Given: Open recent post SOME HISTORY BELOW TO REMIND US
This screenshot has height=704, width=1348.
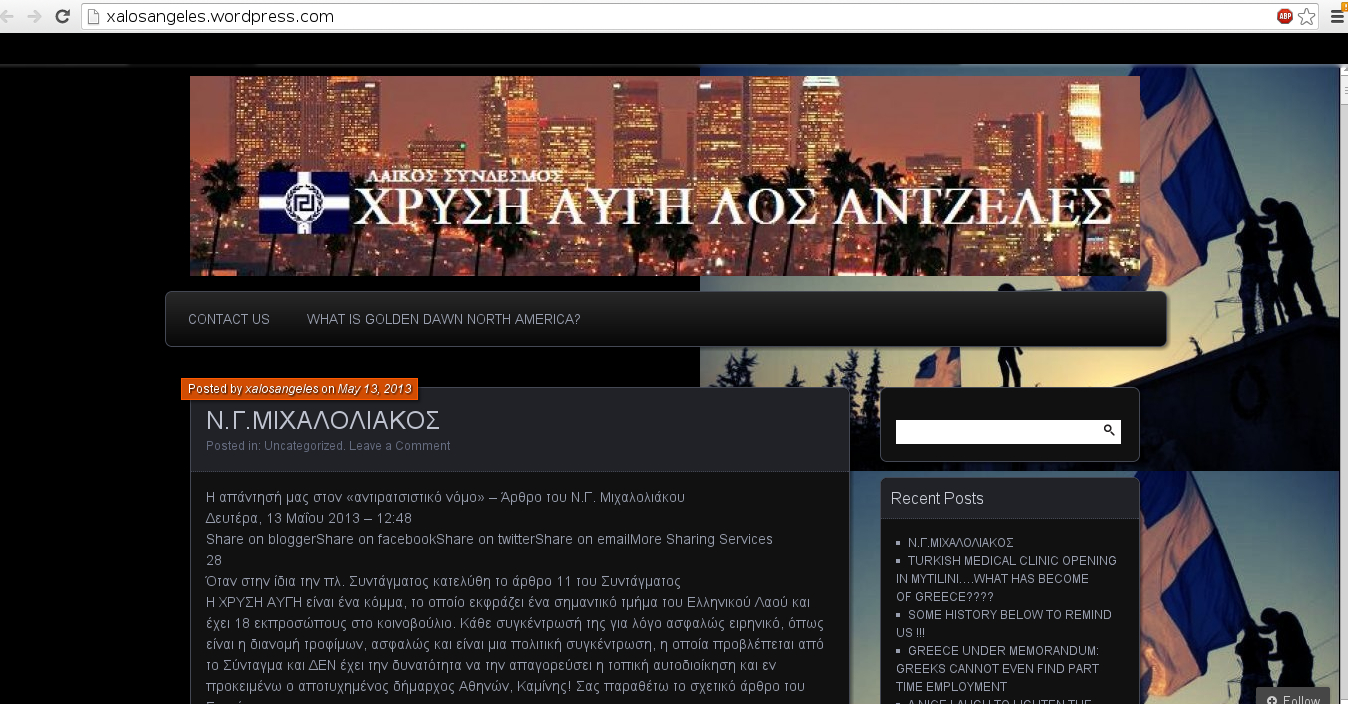Looking at the screenshot, I should (x=1003, y=624).
